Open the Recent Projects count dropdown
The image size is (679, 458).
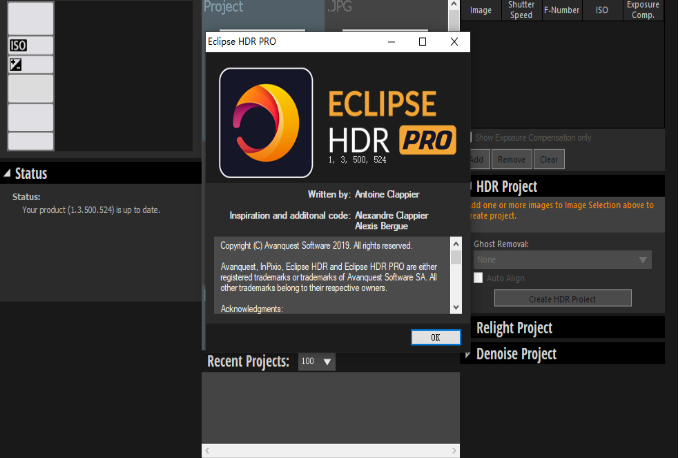pos(317,361)
